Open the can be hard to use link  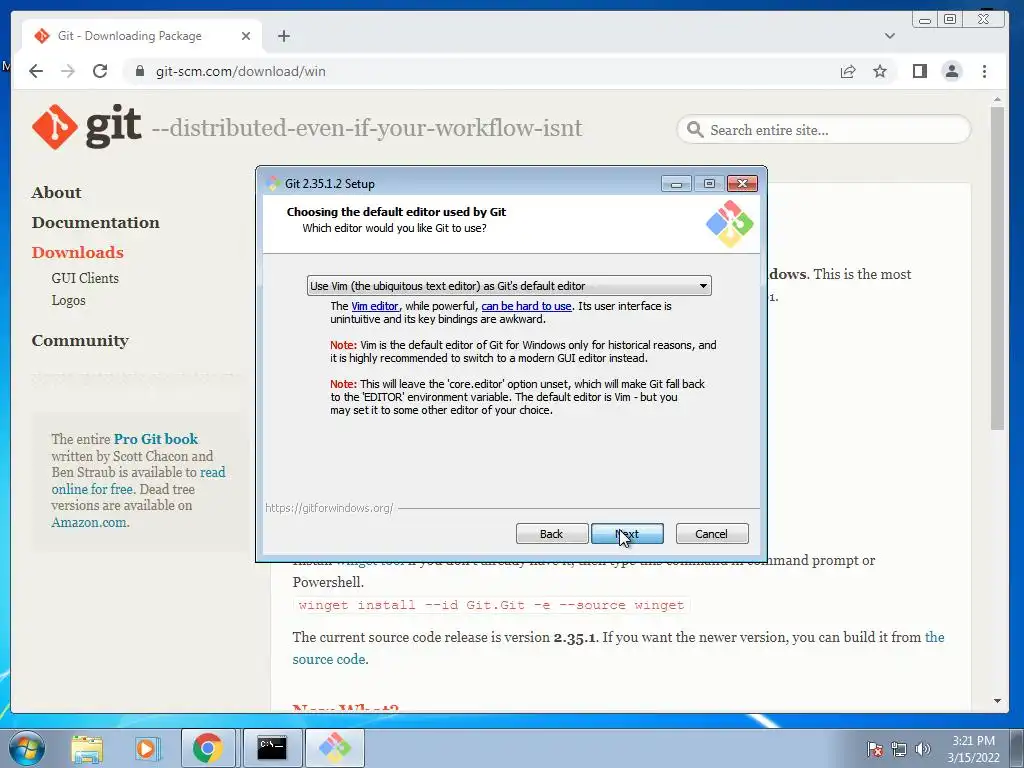(526, 306)
